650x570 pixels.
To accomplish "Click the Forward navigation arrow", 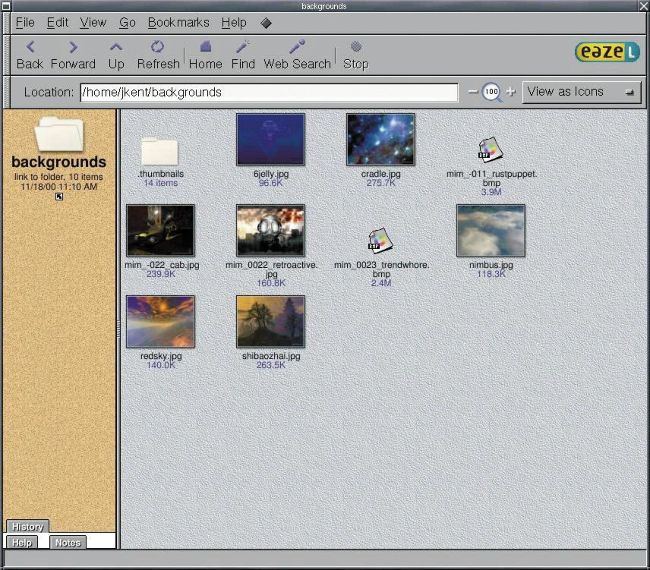I will 73,54.
